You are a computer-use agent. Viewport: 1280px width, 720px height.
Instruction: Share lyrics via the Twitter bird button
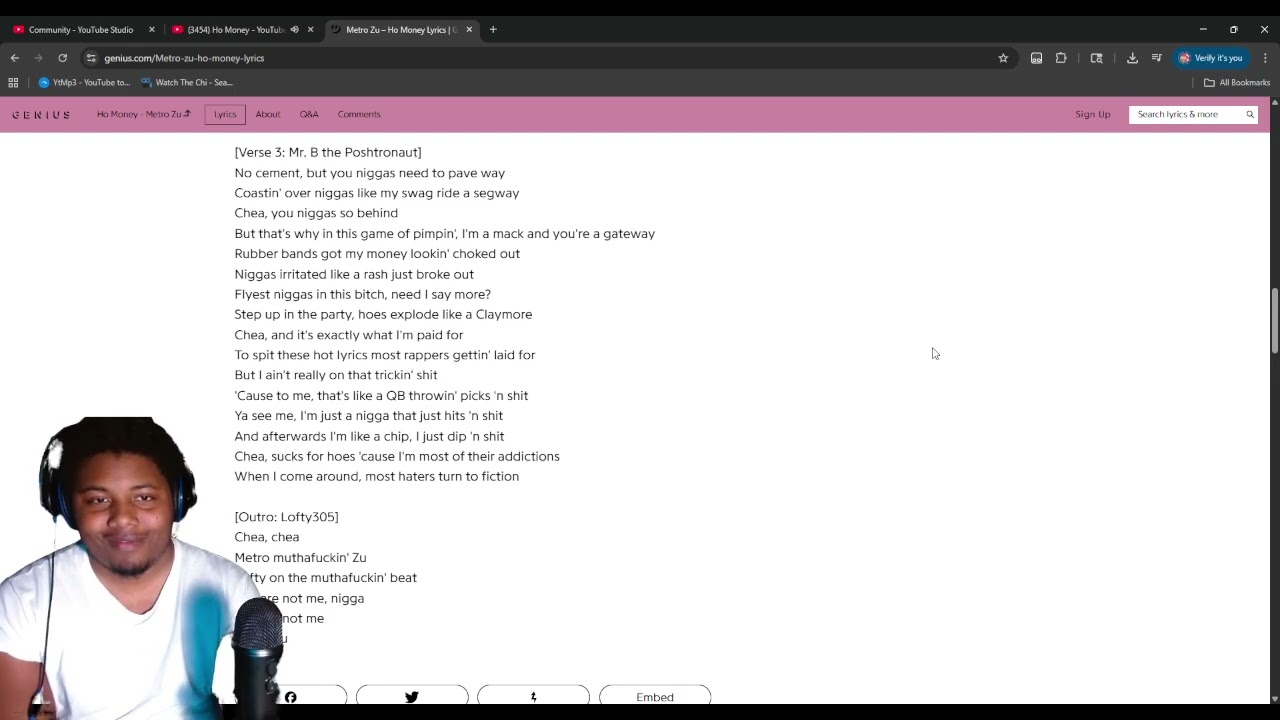[x=412, y=696]
